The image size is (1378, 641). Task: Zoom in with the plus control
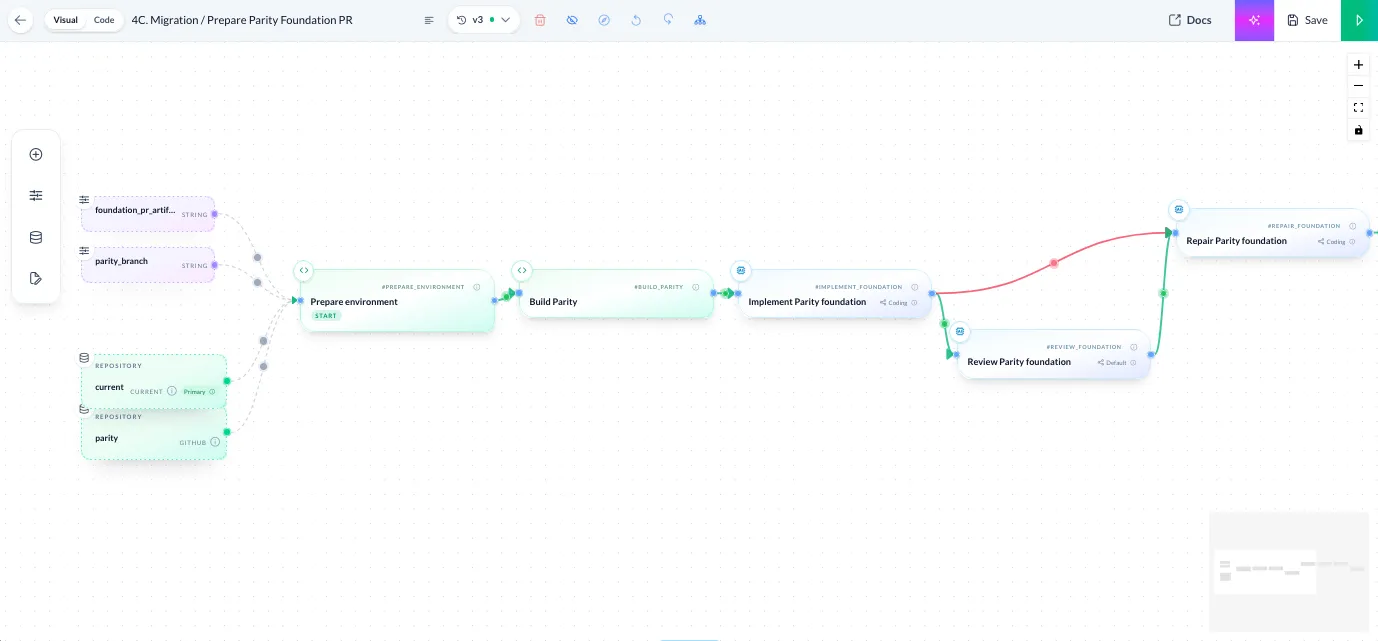click(1358, 64)
